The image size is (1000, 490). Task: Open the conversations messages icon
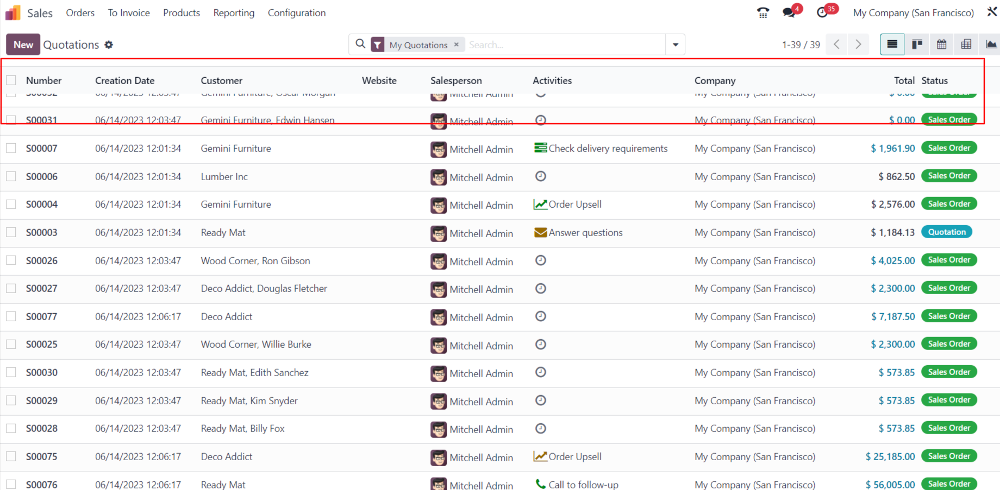(790, 13)
